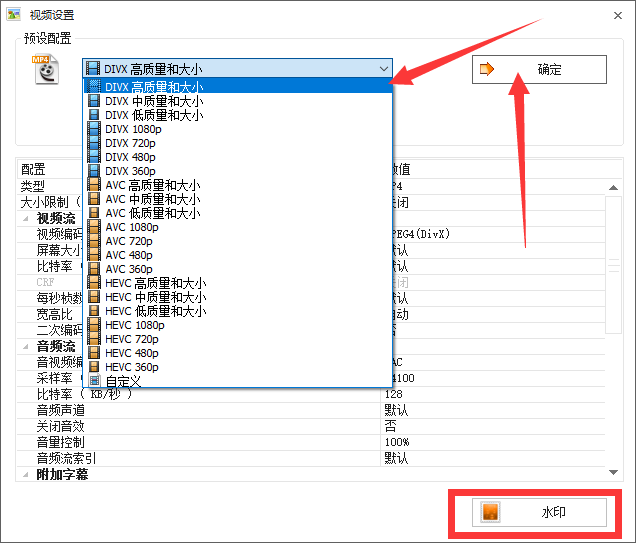Choose the AVC 720p preset
This screenshot has height=543, width=636.
pos(238,241)
